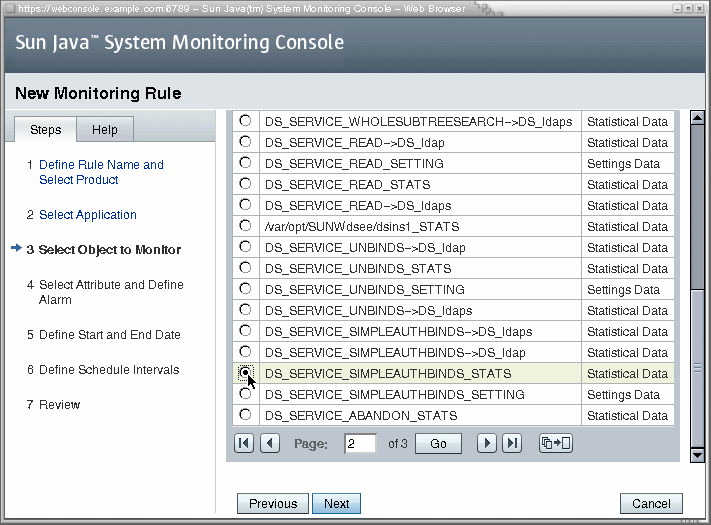Select DS_SERVICE_UNBINDS_SETTING radio button
The height and width of the screenshot is (525, 711).
[245, 288]
